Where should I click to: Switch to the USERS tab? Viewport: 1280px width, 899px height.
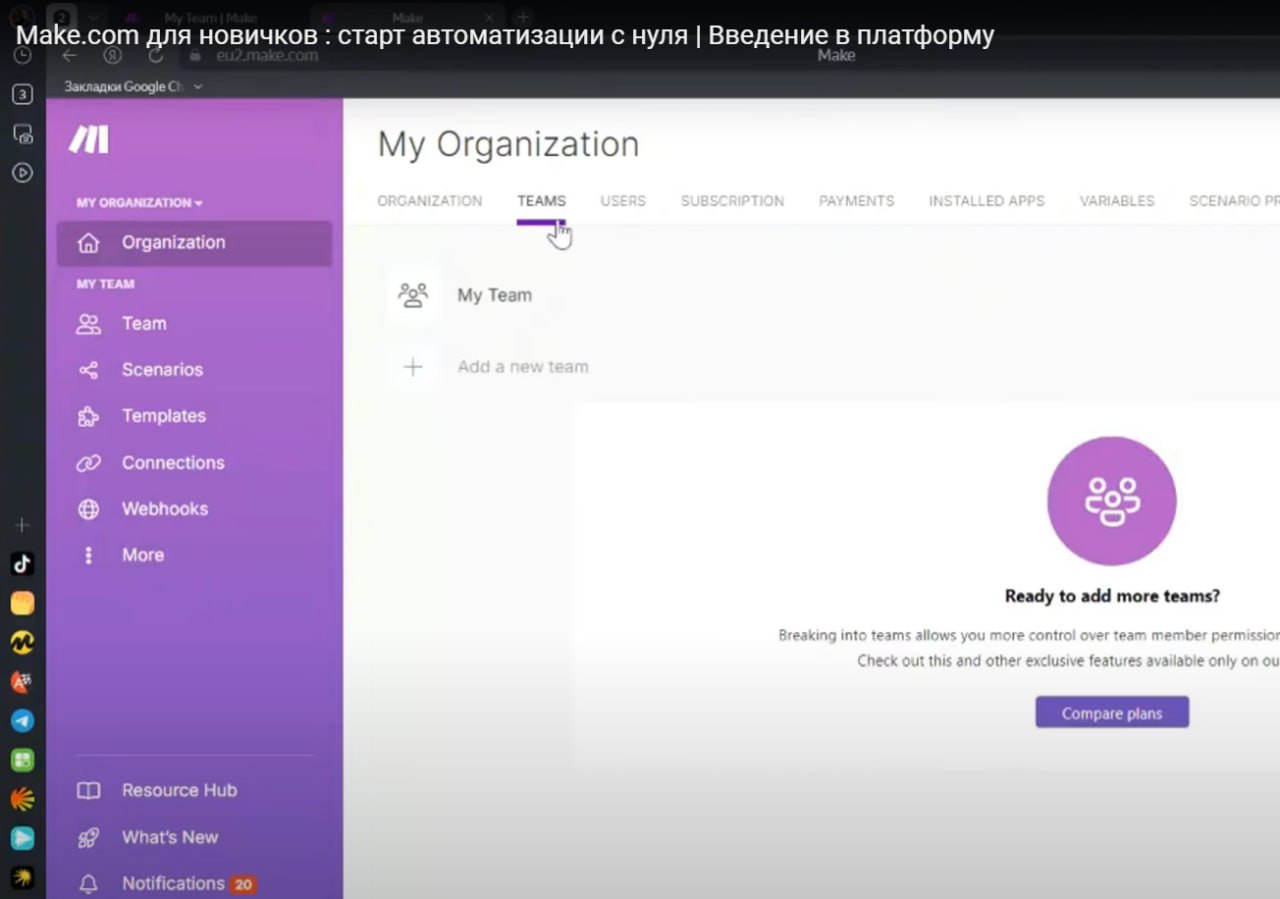623,201
